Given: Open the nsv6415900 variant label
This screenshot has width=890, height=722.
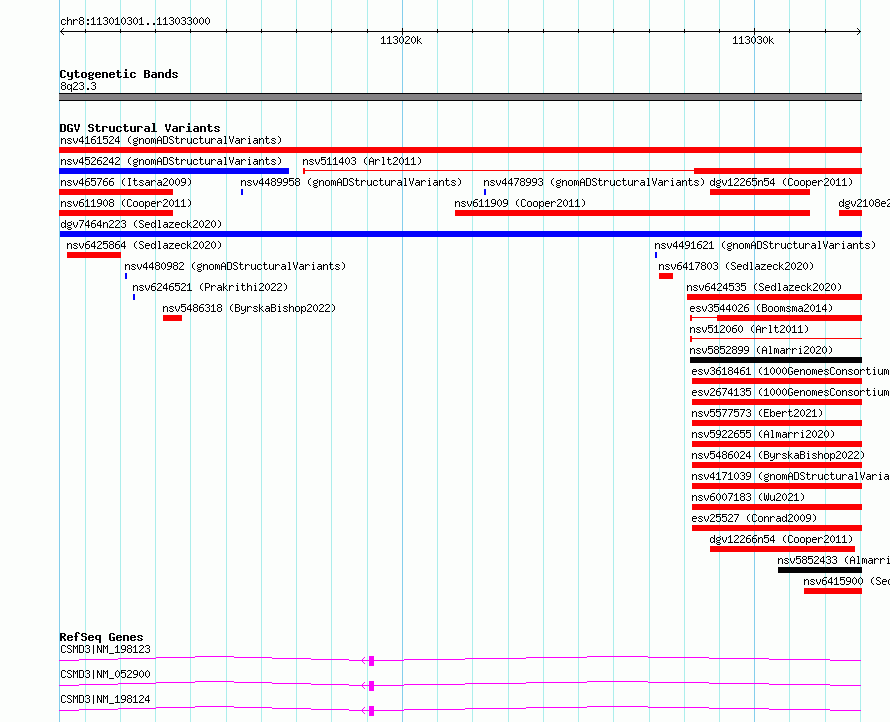Looking at the screenshot, I should pos(846,581).
